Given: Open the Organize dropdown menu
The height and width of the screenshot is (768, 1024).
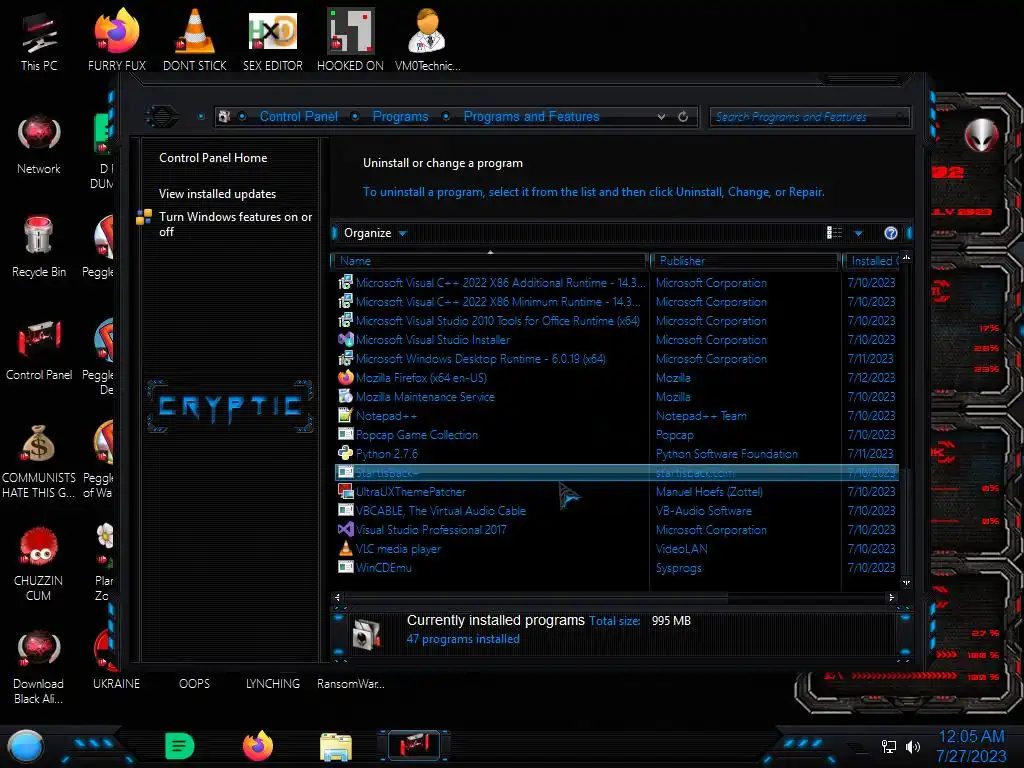Looking at the screenshot, I should 375,233.
